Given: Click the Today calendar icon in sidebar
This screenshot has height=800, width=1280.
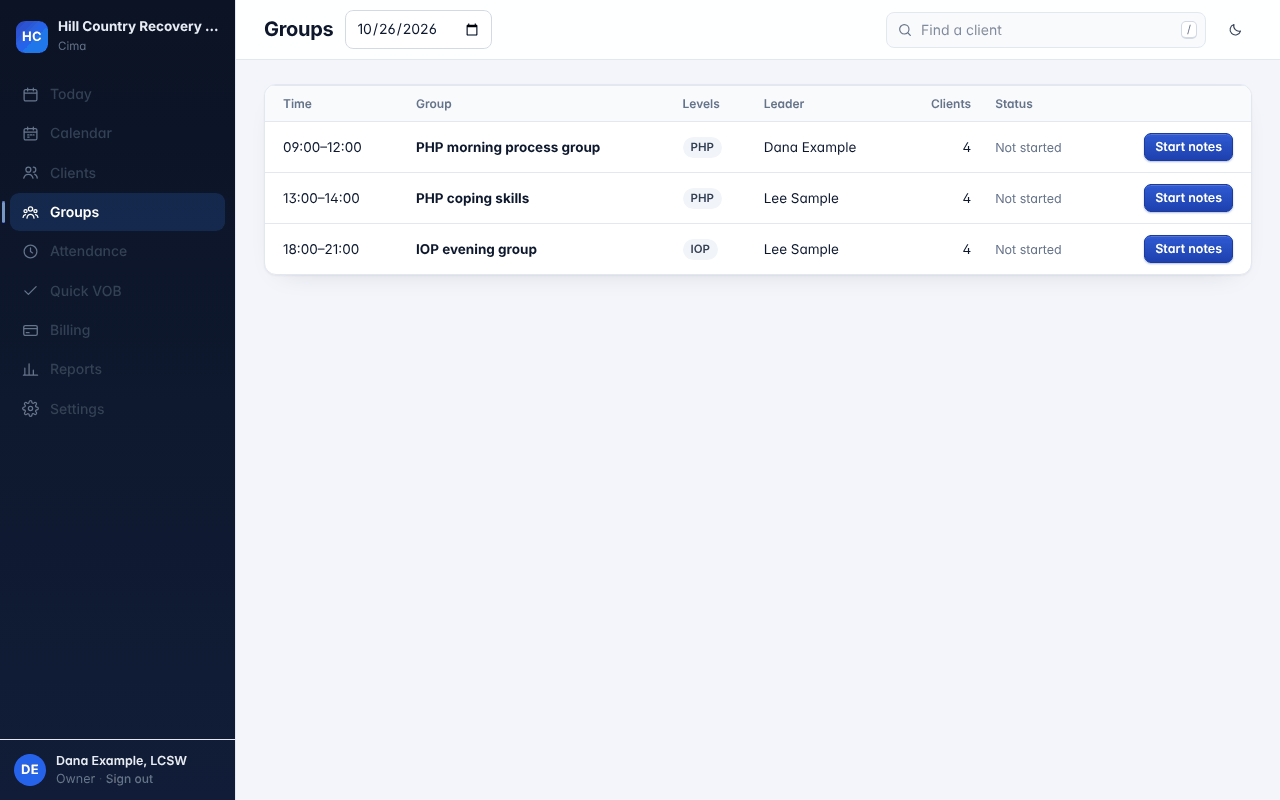Looking at the screenshot, I should coord(30,94).
